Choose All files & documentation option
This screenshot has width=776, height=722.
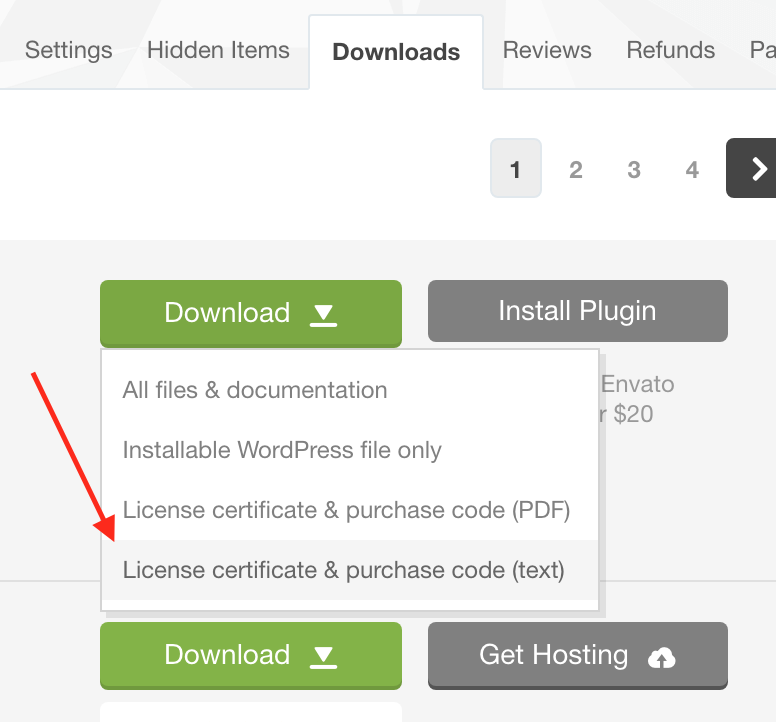pyautogui.click(x=255, y=390)
